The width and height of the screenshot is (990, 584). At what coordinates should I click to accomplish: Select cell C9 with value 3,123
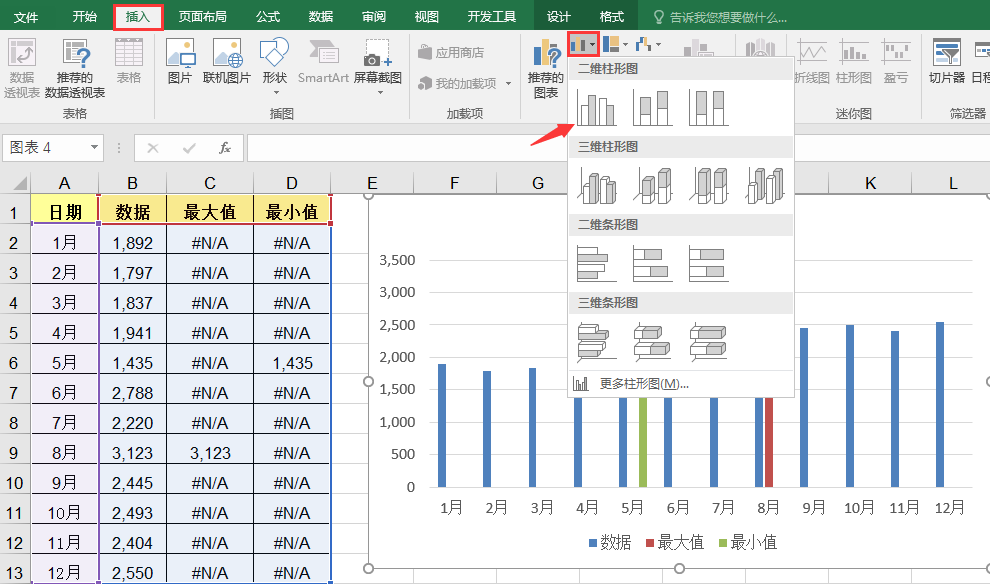tap(210, 453)
